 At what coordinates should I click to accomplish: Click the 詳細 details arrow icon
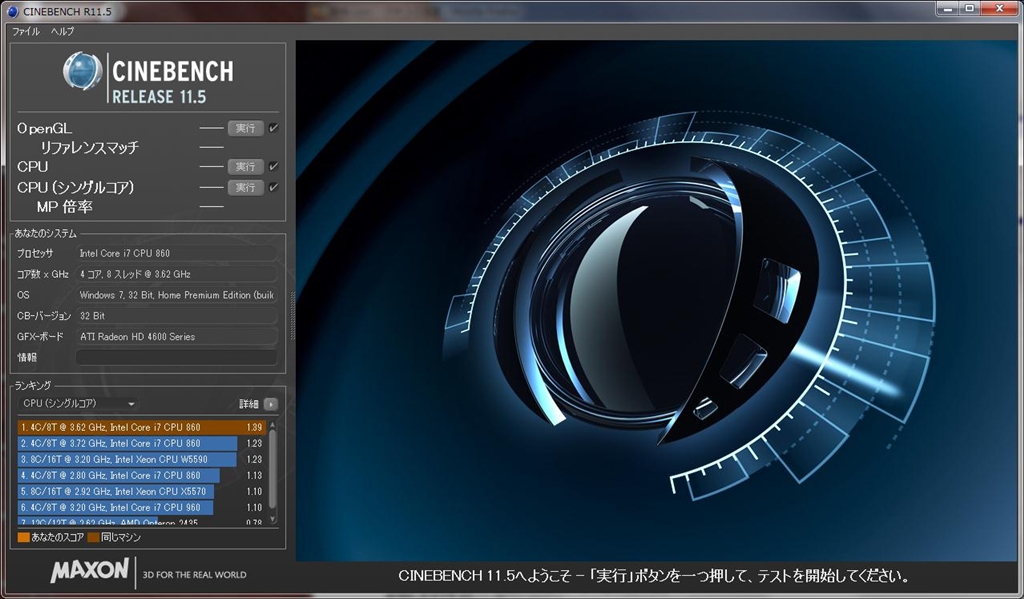(270, 404)
